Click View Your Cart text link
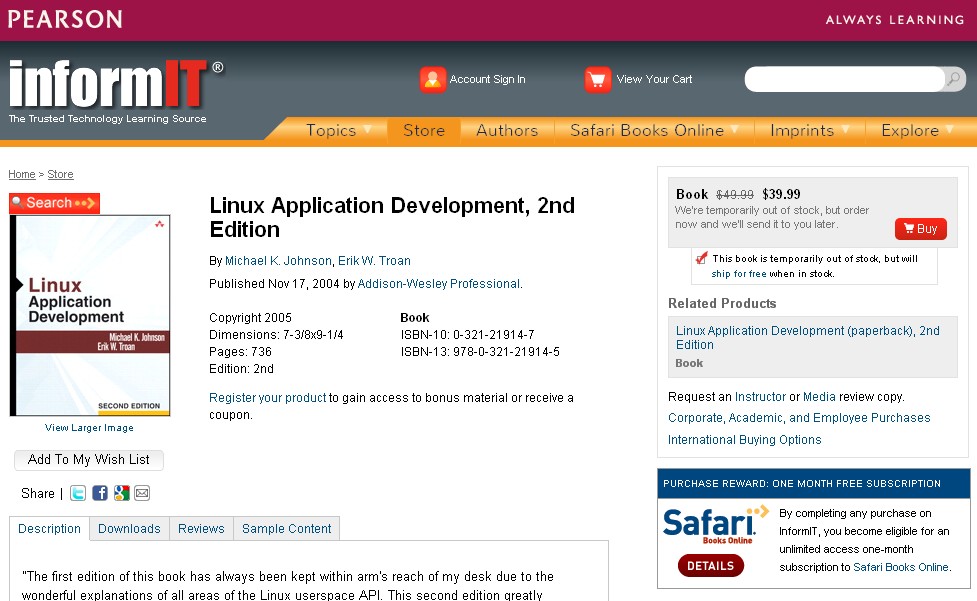This screenshot has width=977, height=601. 654,80
